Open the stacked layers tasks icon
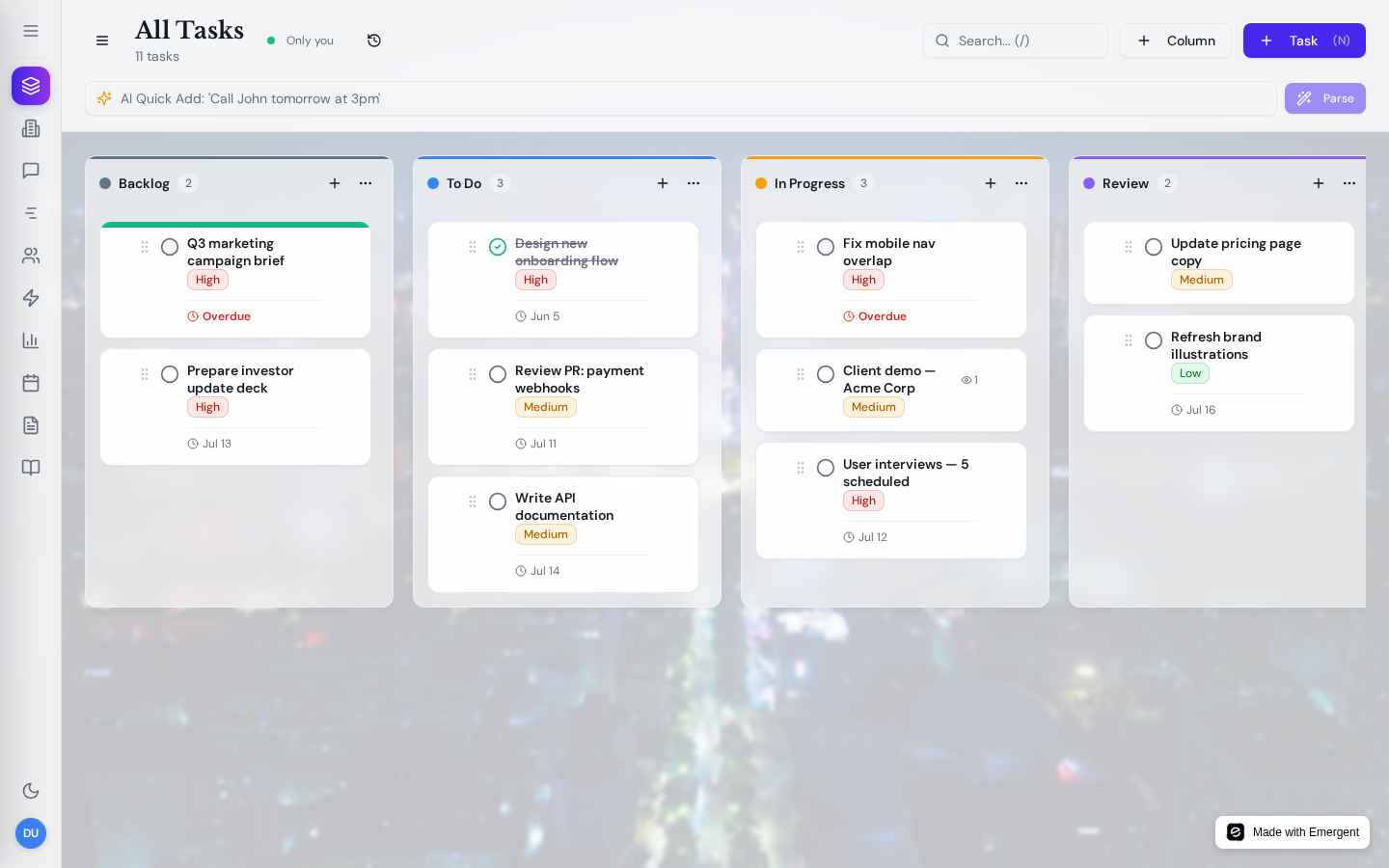 [31, 86]
